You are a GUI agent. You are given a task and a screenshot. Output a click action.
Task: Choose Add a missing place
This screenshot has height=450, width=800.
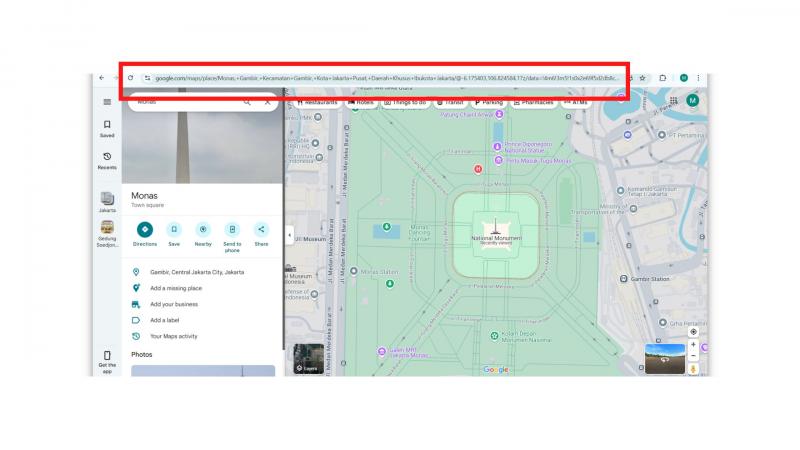coord(176,288)
